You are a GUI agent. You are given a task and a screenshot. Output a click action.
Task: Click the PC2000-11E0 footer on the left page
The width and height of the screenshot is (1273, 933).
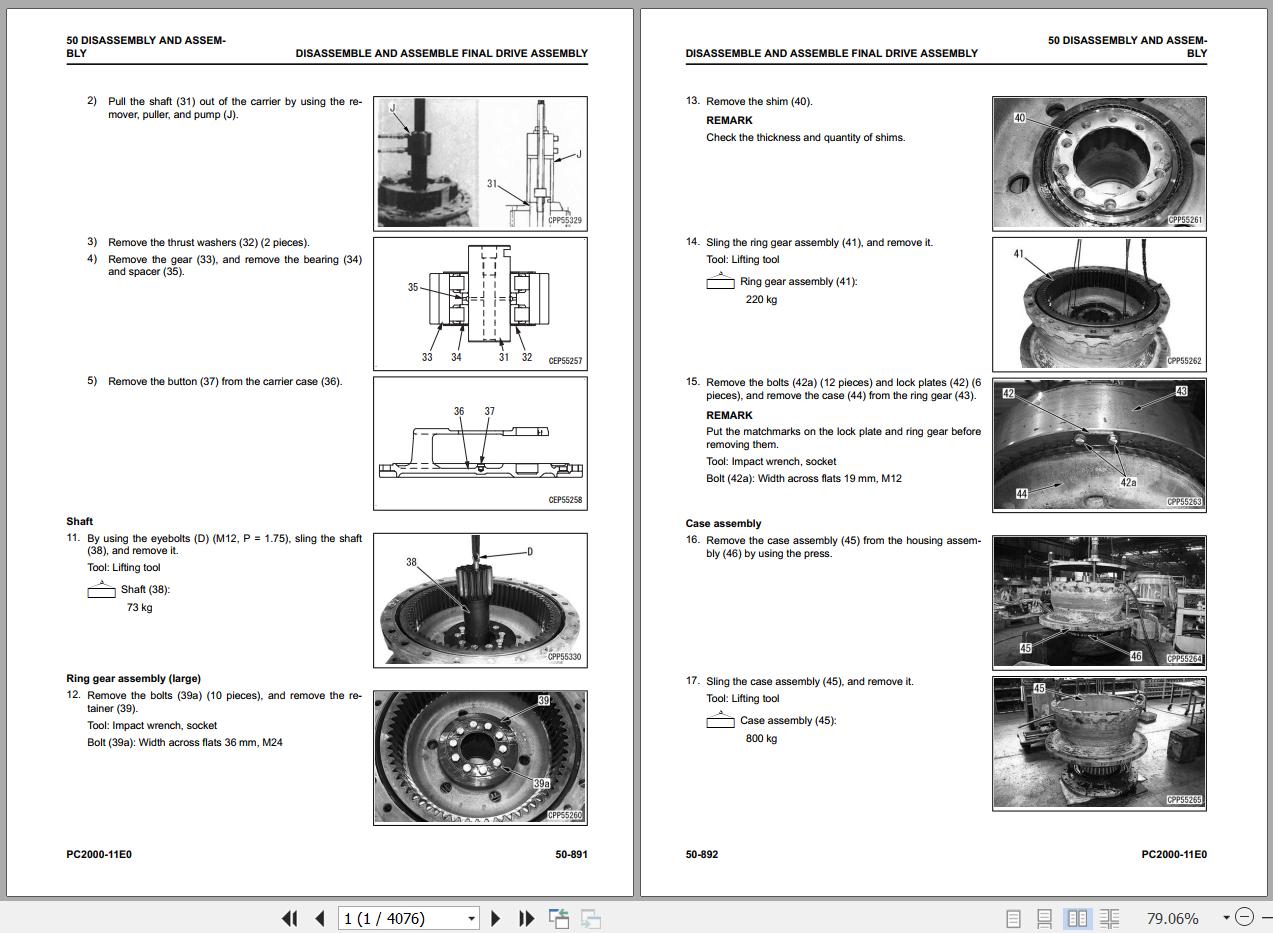click(x=99, y=854)
